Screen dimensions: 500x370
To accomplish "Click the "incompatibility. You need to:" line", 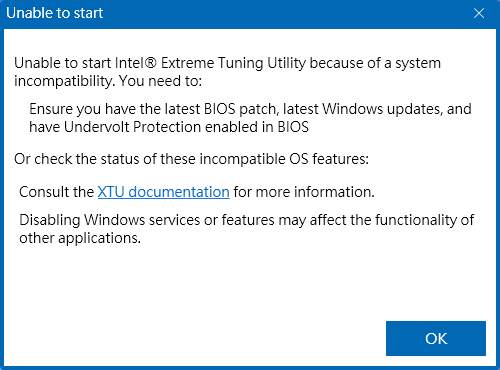I will pyautogui.click(x=108, y=81).
